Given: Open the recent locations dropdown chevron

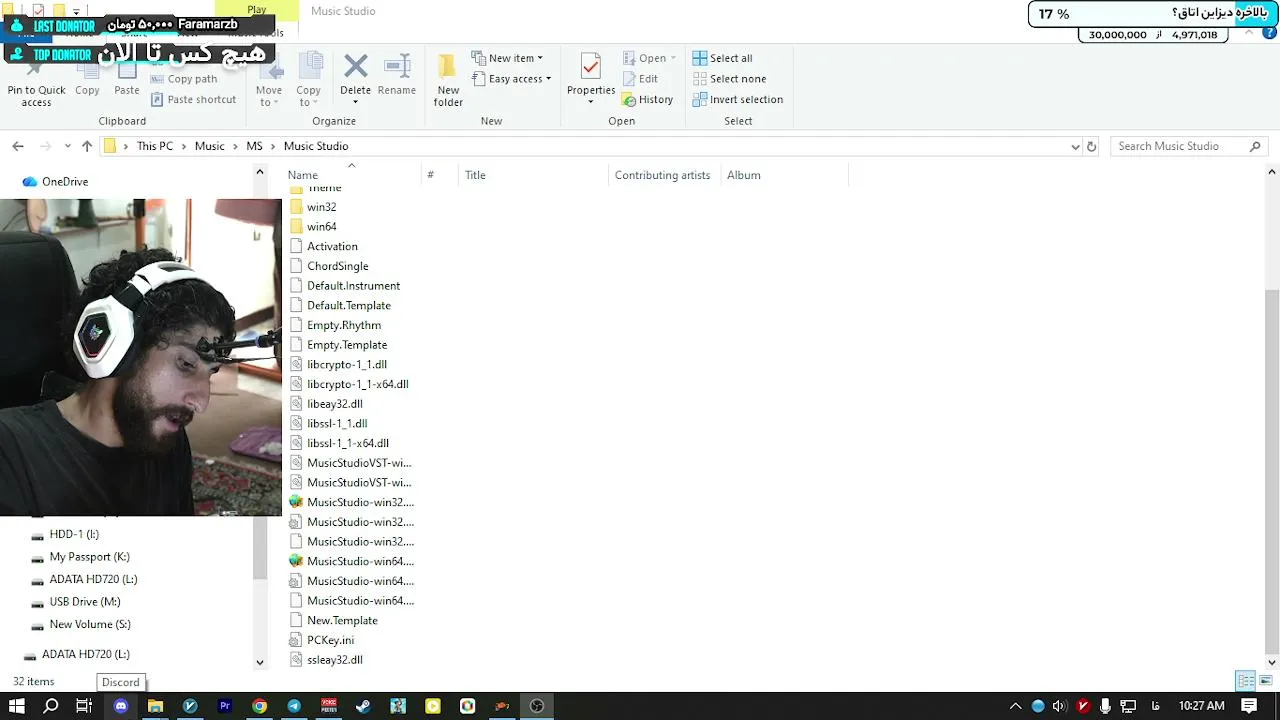Looking at the screenshot, I should (x=68, y=146).
